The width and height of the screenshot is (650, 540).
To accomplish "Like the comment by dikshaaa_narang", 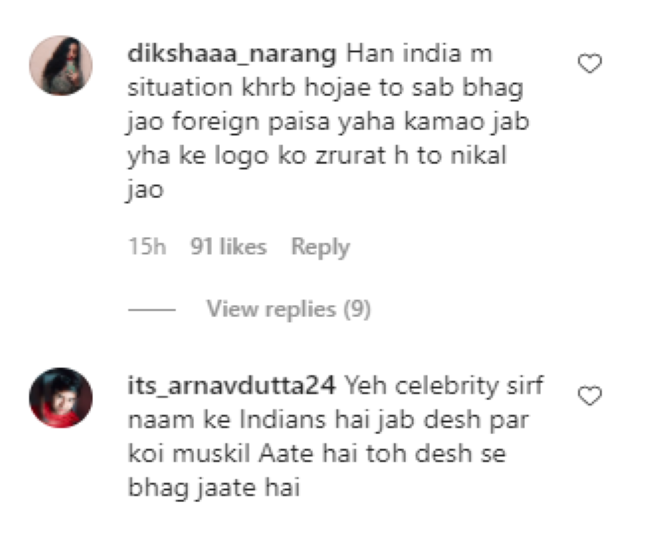I will click(x=589, y=63).
